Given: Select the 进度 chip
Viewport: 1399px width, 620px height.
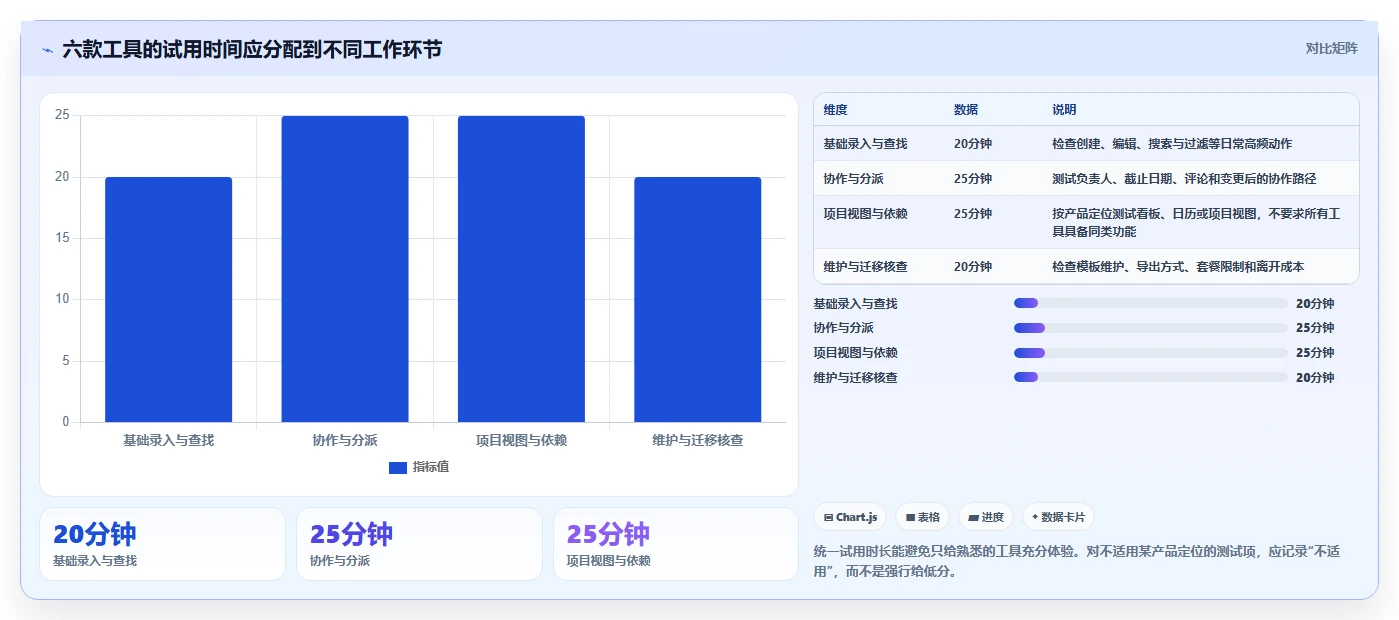Looking at the screenshot, I should 985,517.
